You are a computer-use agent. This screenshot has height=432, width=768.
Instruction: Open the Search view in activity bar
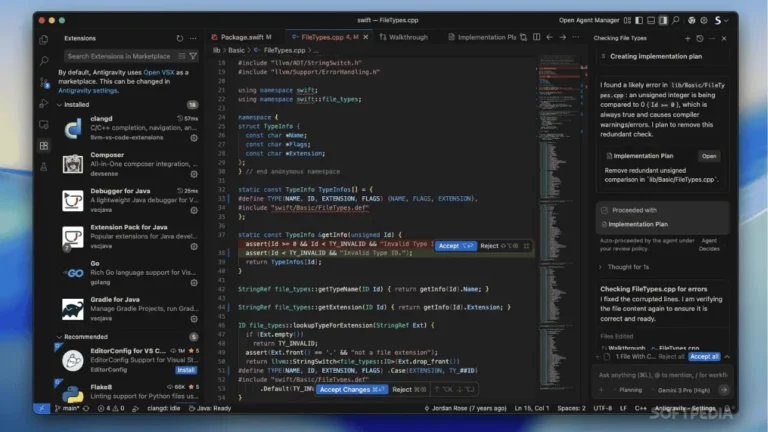[44, 61]
